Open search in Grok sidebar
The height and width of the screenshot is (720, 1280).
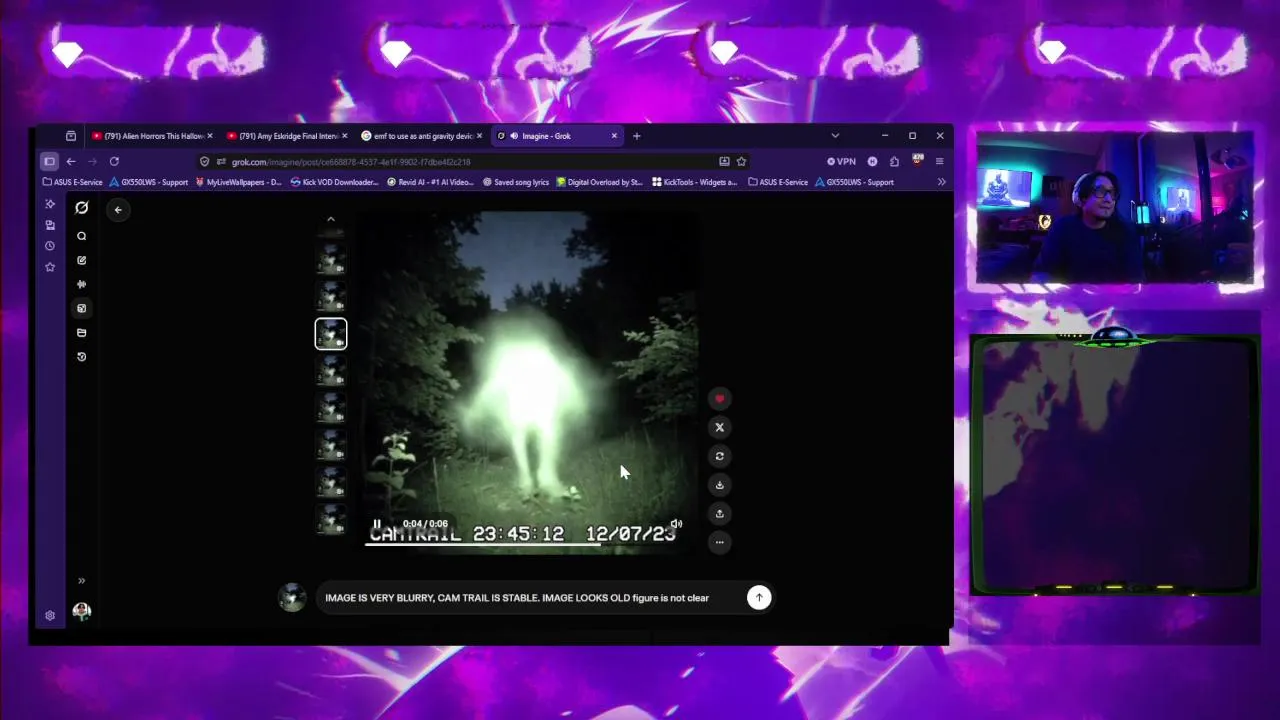click(82, 237)
